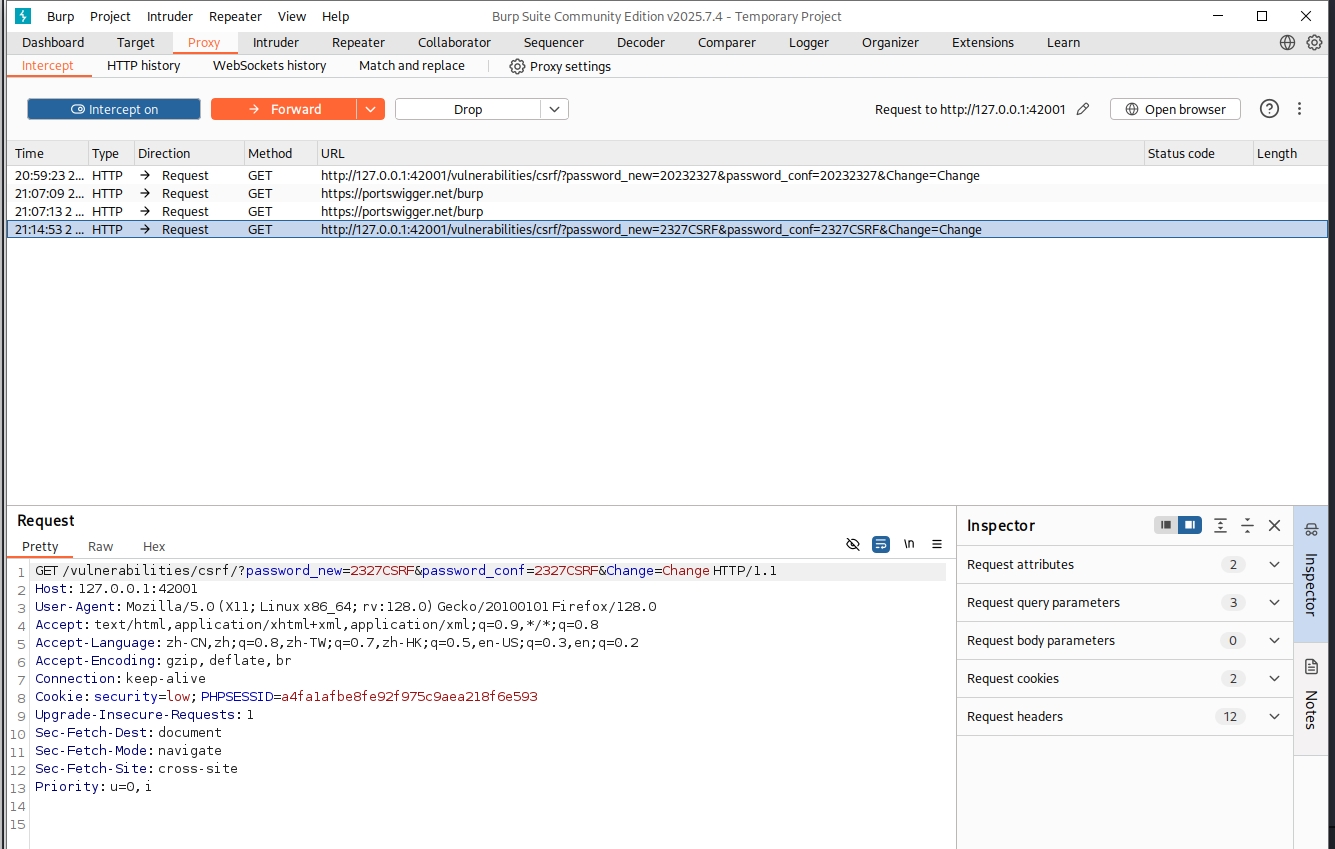Open the Help menu
Image resolution: width=1335 pixels, height=849 pixels.
[x=336, y=16]
